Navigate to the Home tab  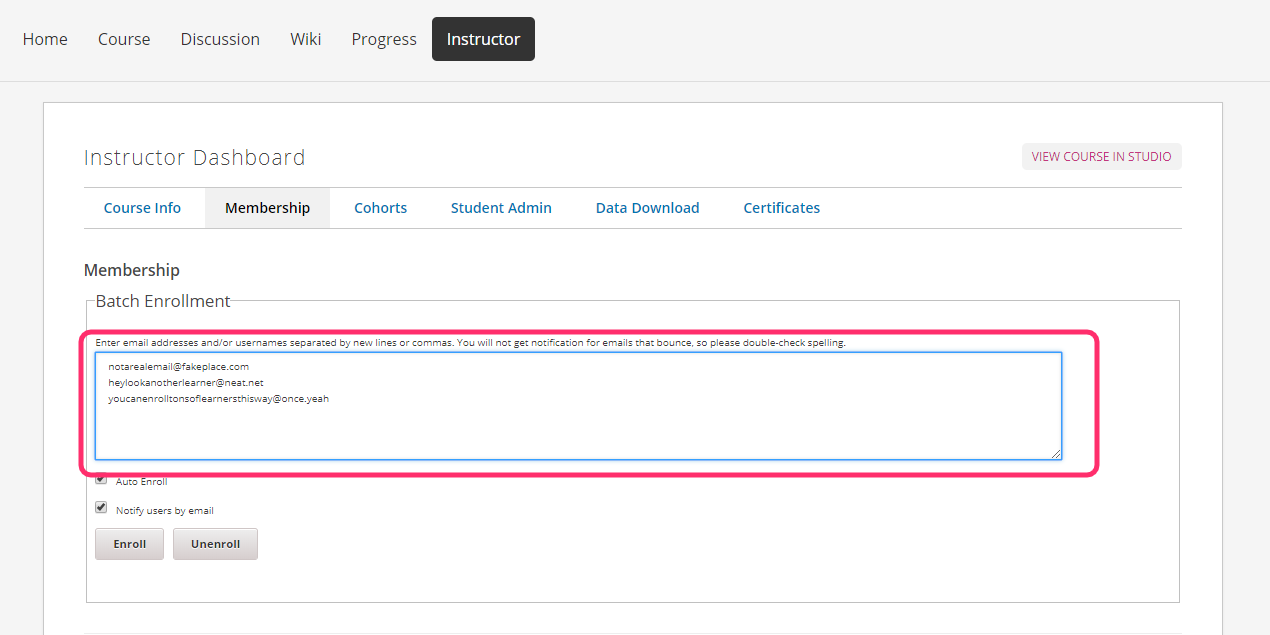[x=45, y=39]
